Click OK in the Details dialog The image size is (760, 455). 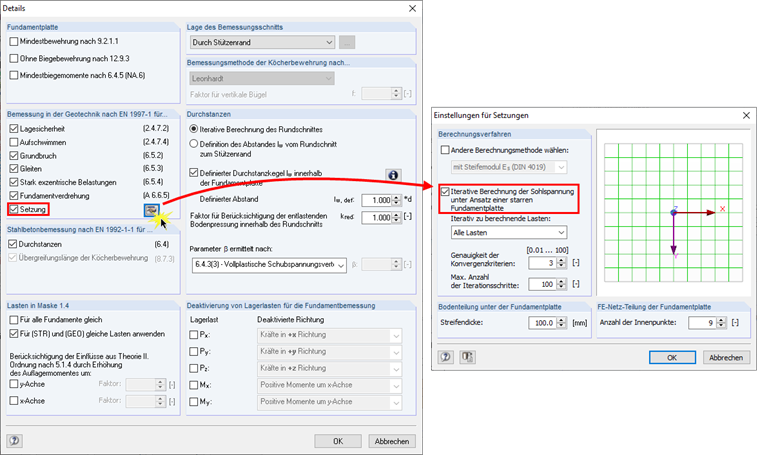(x=338, y=441)
